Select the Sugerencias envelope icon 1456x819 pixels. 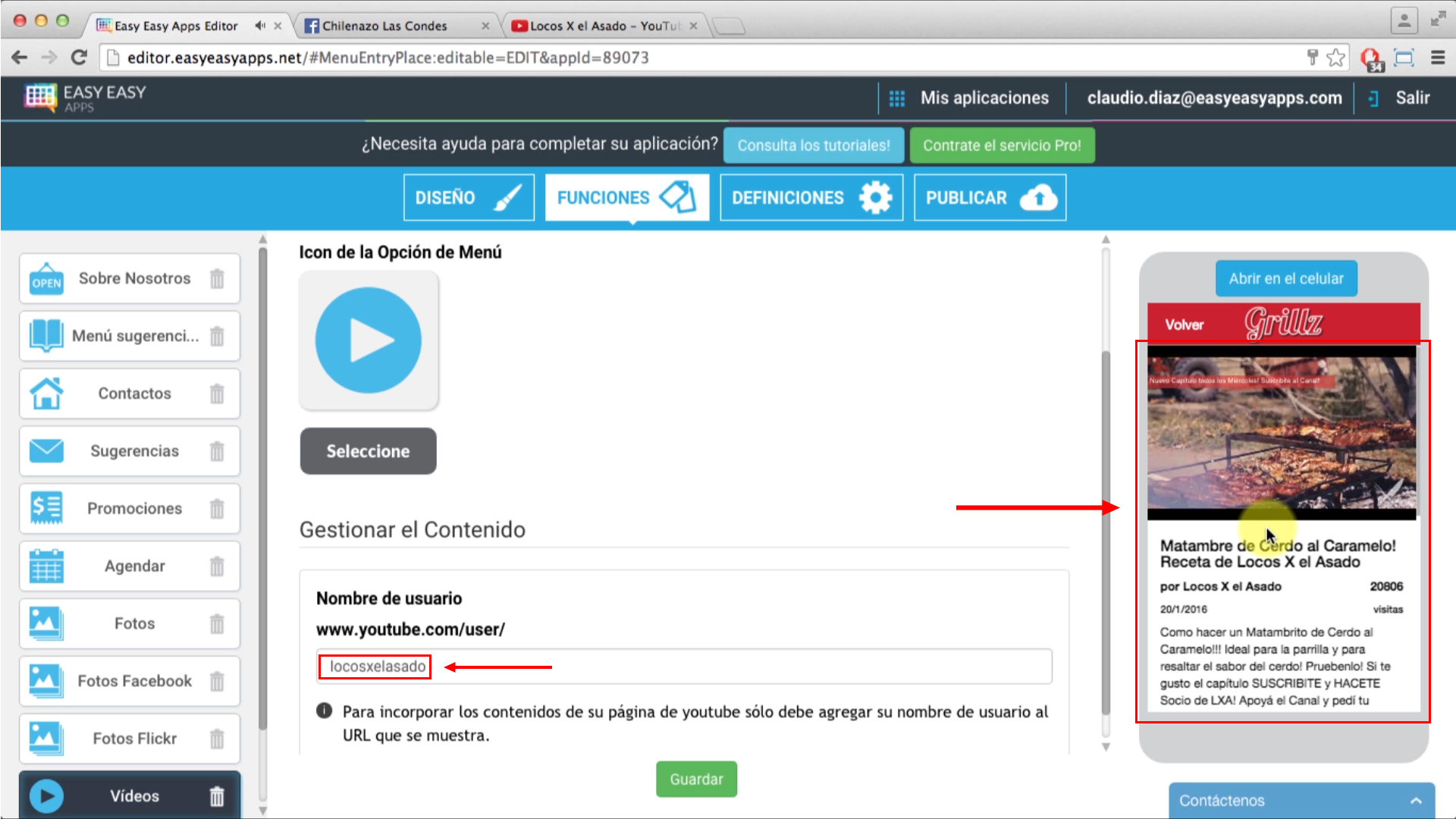[x=46, y=450]
